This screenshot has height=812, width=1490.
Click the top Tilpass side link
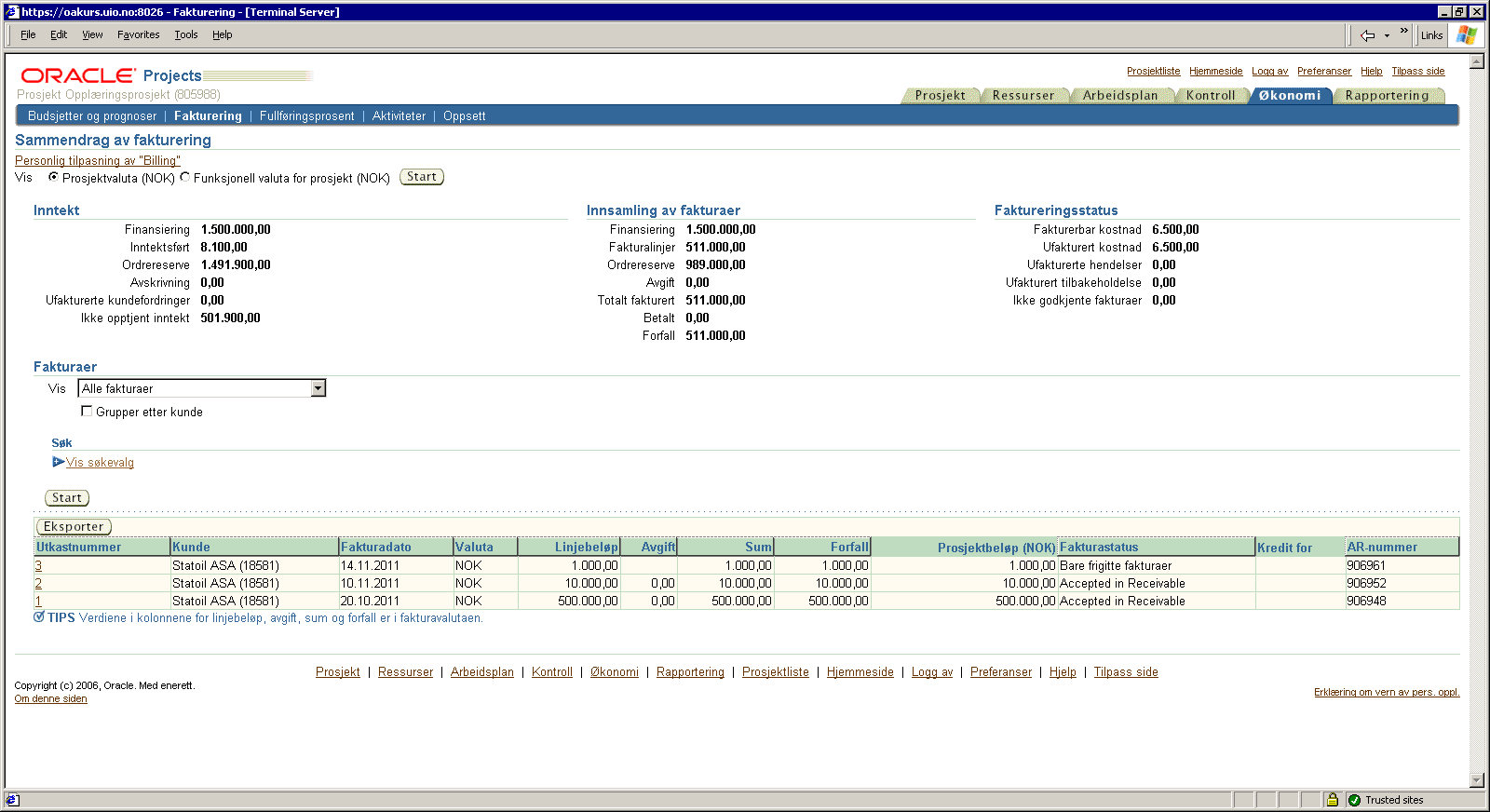pyautogui.click(x=1417, y=71)
